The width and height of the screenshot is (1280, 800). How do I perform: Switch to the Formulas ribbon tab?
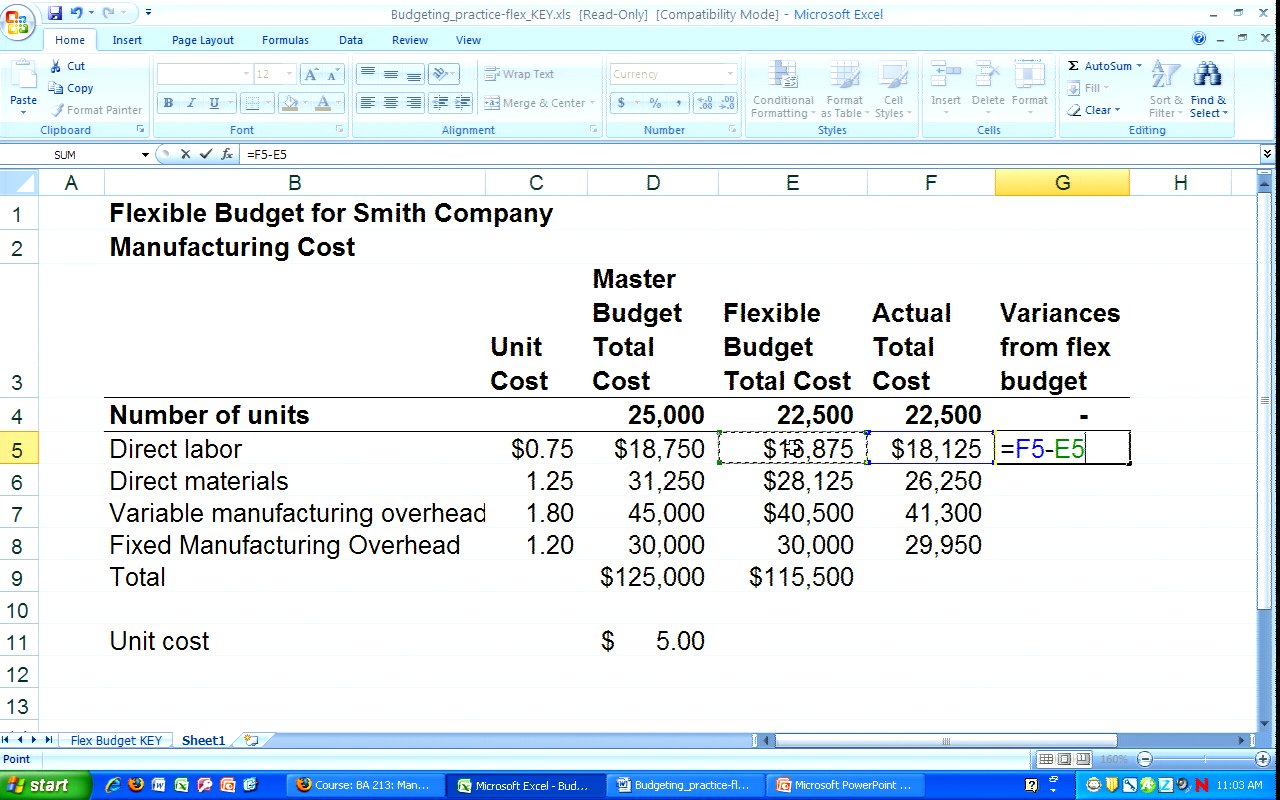285,40
